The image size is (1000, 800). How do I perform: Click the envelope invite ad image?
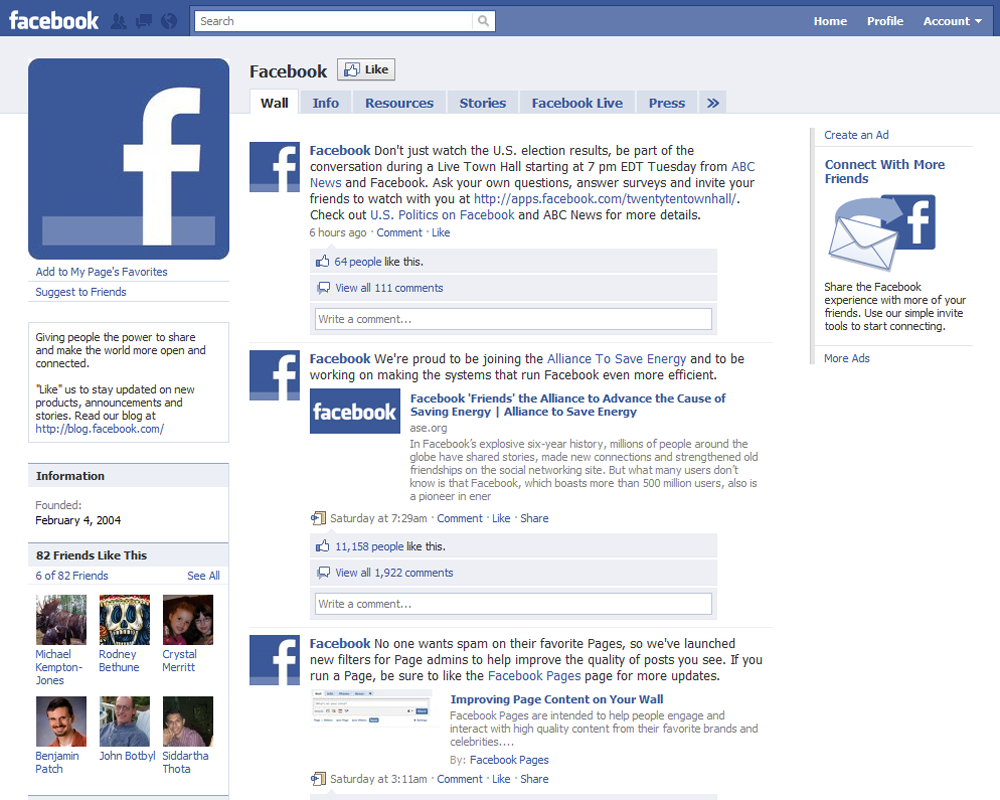[881, 233]
